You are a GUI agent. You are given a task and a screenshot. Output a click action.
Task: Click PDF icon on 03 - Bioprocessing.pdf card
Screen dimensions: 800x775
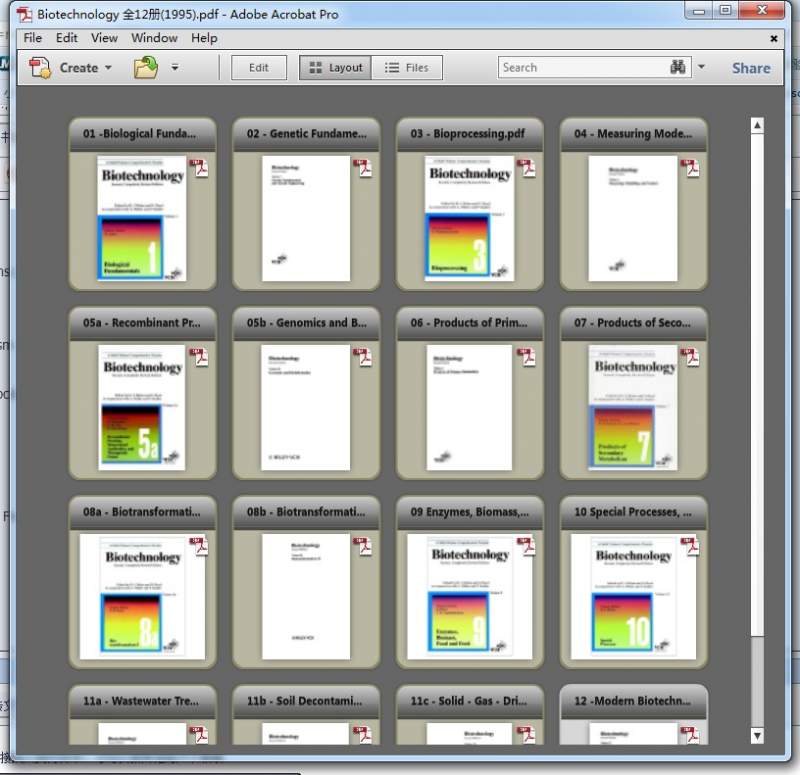click(x=527, y=168)
